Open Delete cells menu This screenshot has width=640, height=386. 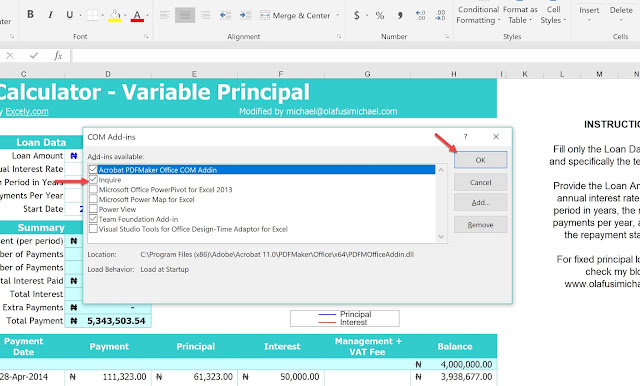pyautogui.click(x=621, y=13)
